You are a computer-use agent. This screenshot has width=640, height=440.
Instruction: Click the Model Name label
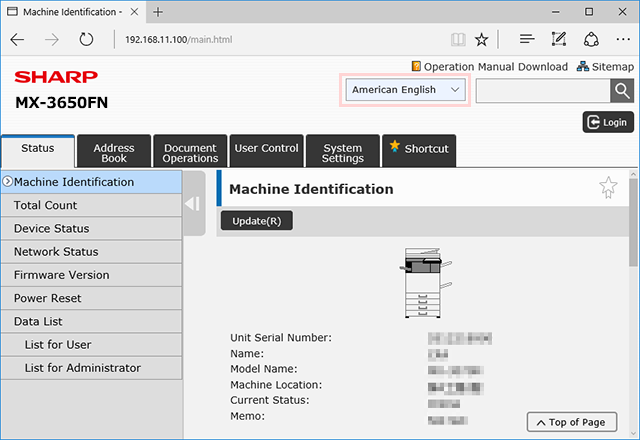tap(264, 369)
